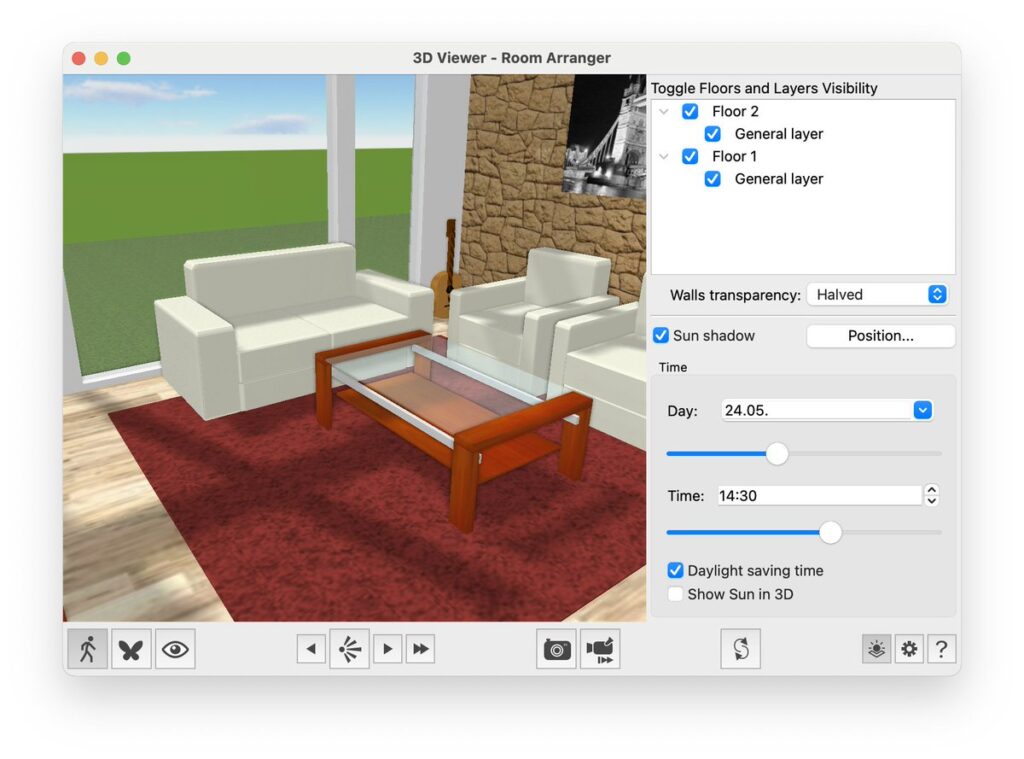Image resolution: width=1024 pixels, height=759 pixels.
Task: Uncheck General layer under Floor 1
Action: [x=713, y=179]
